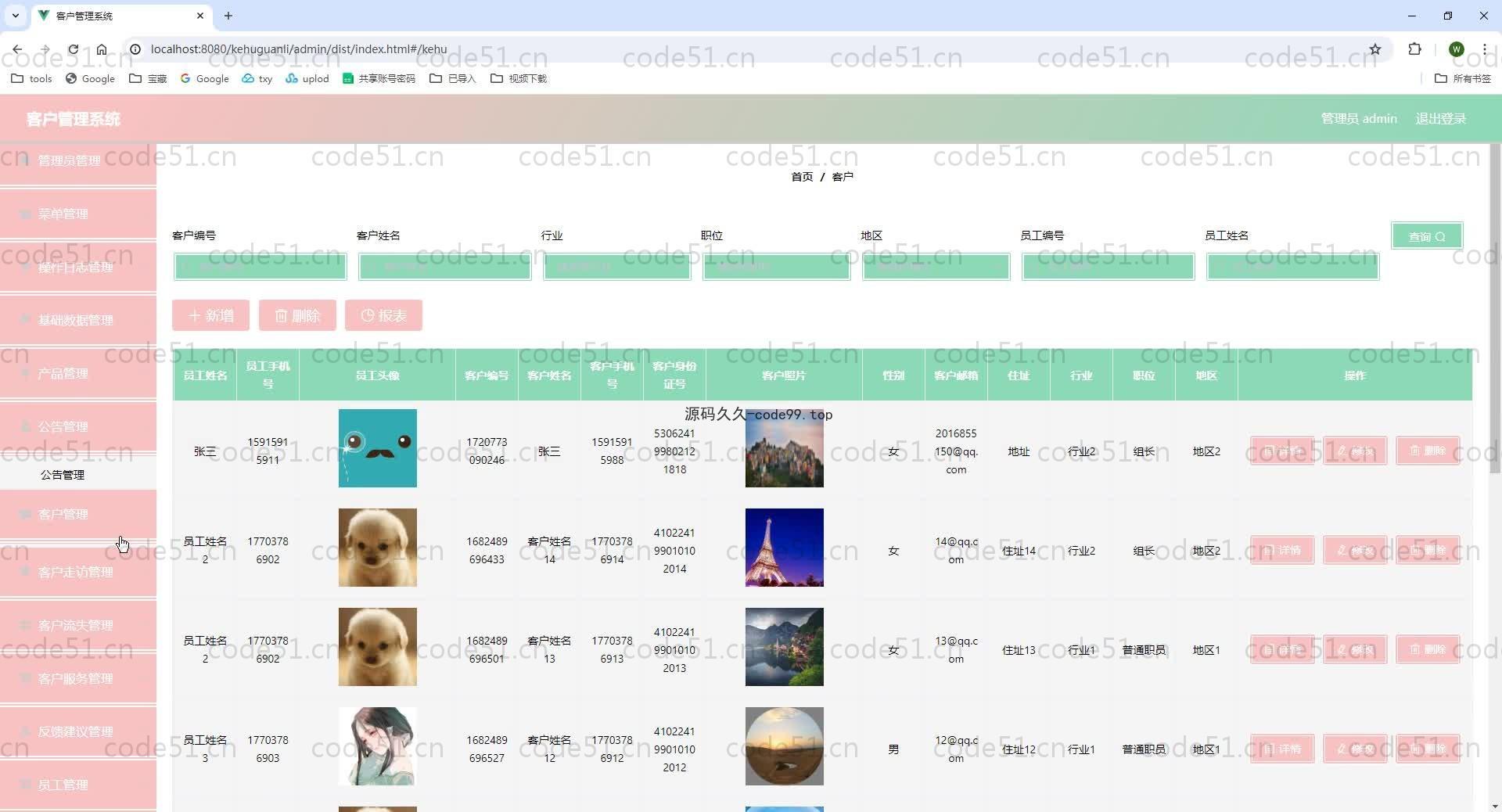This screenshot has width=1502, height=812.
Task: Click the 新增 add button
Action: [211, 315]
